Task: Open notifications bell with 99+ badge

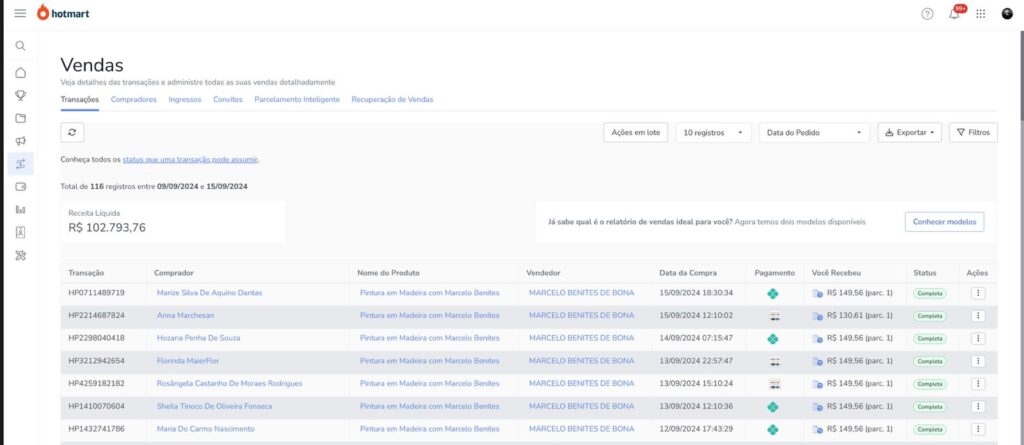Action: coord(956,12)
